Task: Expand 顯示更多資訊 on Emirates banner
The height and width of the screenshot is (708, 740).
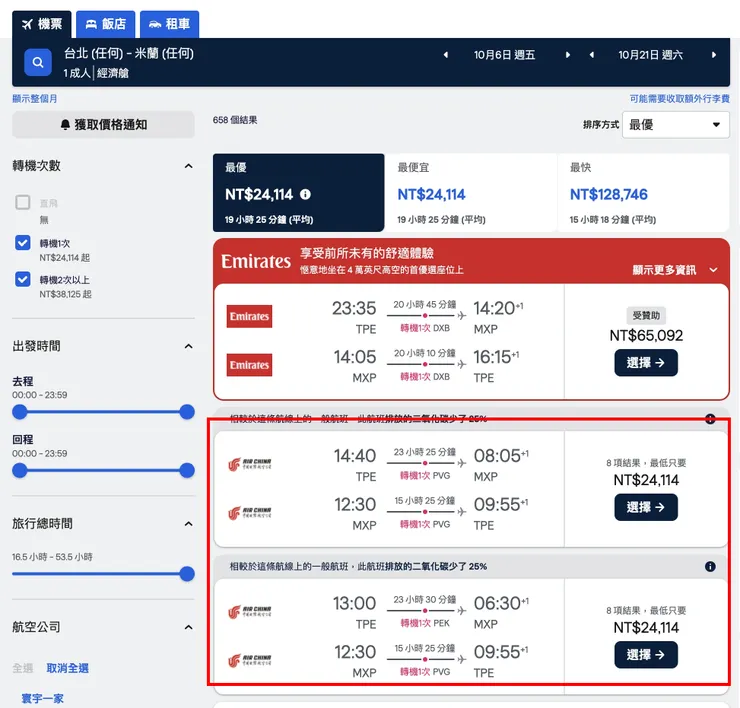Action: point(675,270)
